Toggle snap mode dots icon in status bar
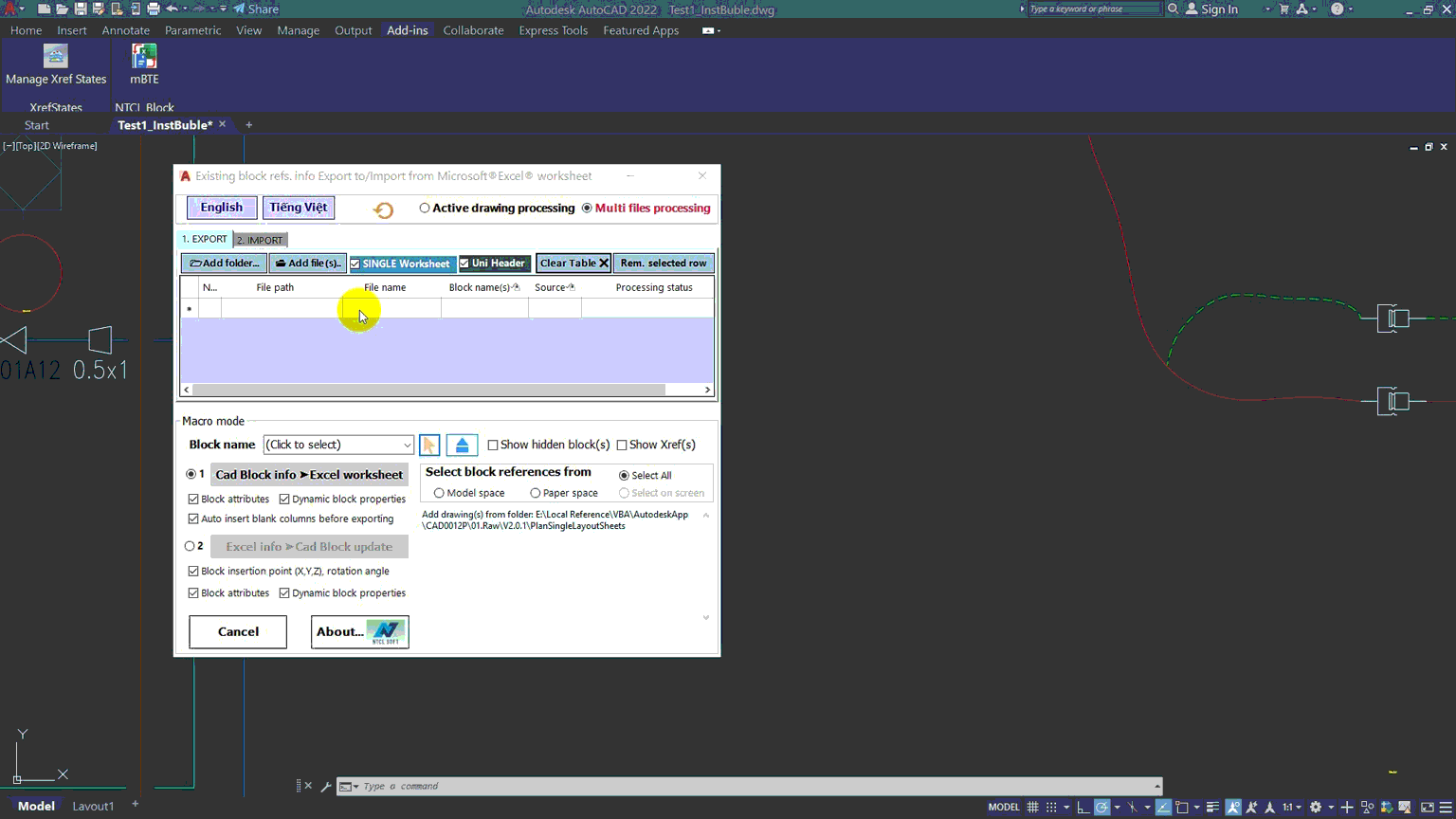 [x=1051, y=808]
